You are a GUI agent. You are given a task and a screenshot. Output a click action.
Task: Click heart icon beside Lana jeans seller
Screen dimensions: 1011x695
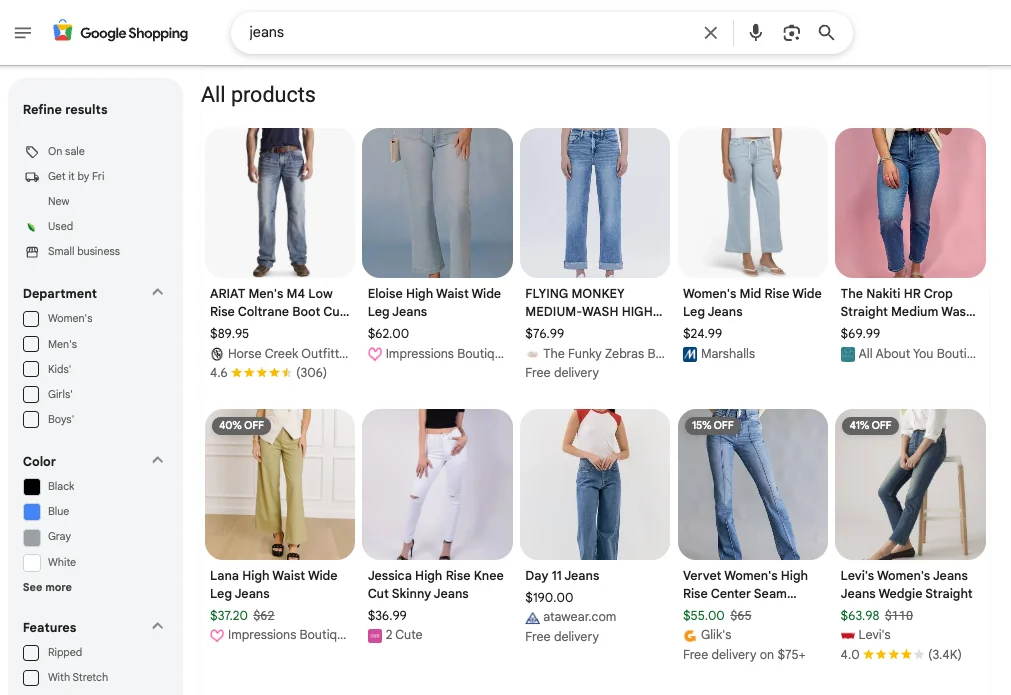click(217, 635)
